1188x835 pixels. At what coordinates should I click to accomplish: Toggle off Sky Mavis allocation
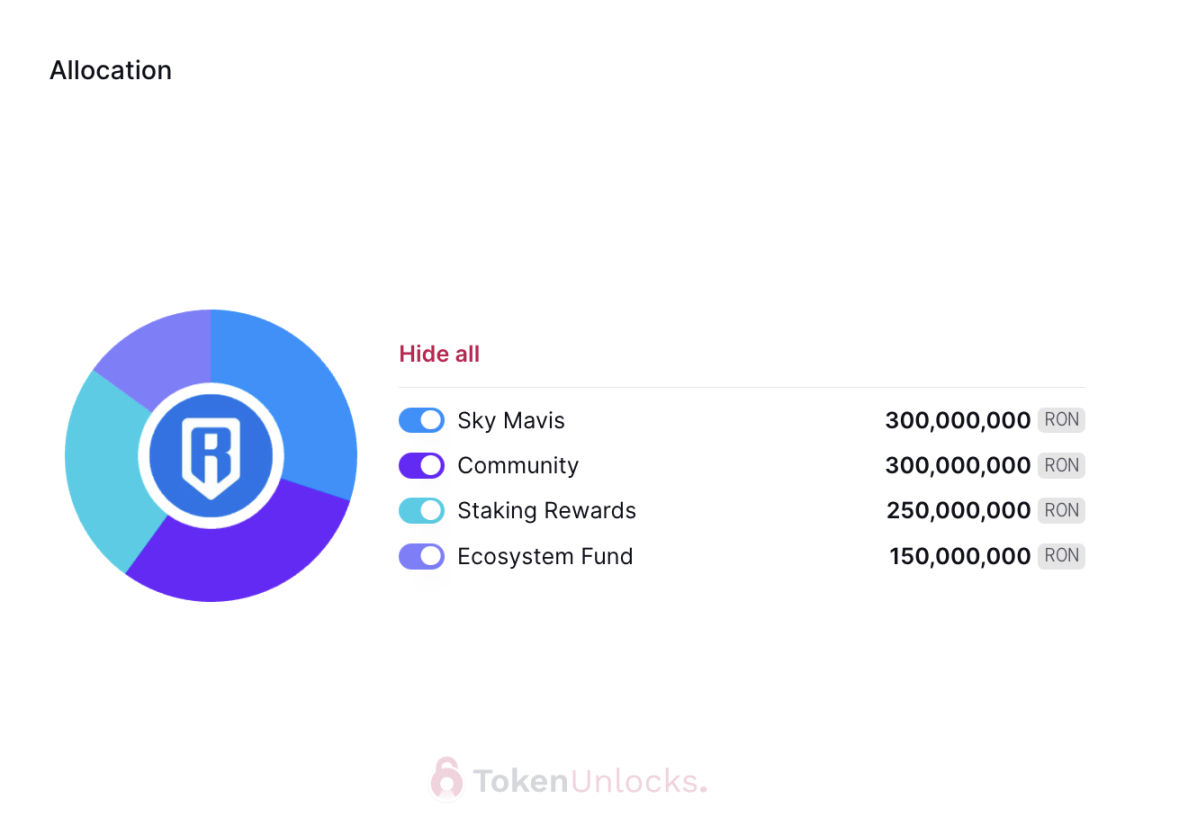[x=421, y=420]
